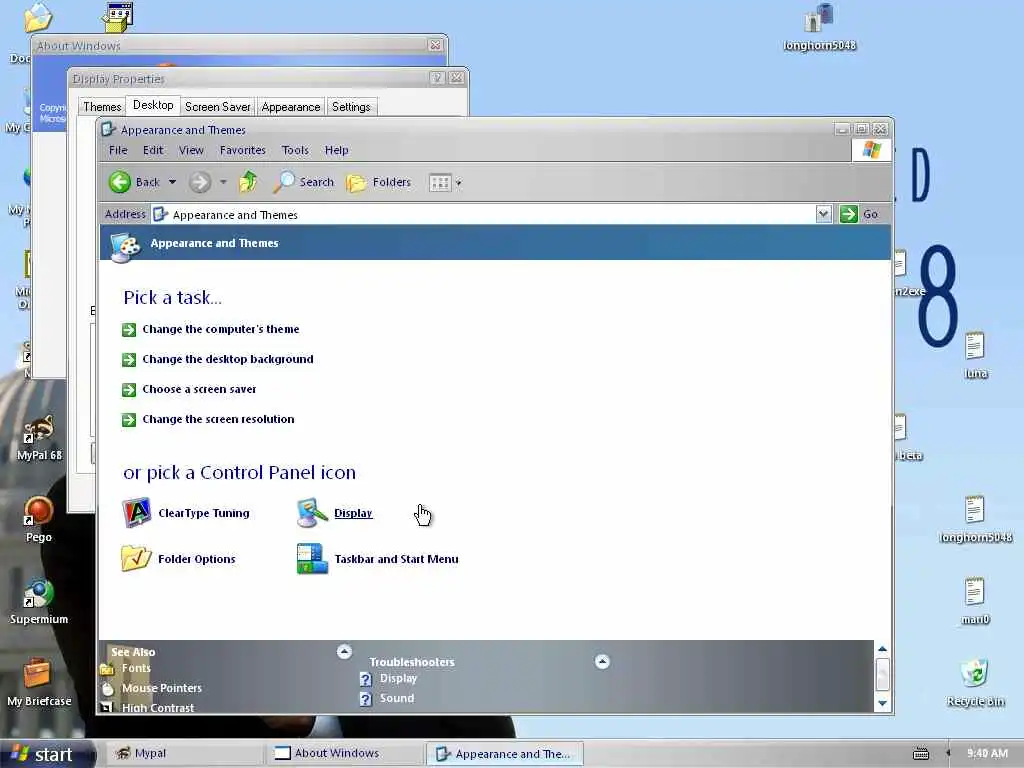This screenshot has height=768, width=1024.
Task: Open the Pego desktop shortcut
Action: pos(39,520)
